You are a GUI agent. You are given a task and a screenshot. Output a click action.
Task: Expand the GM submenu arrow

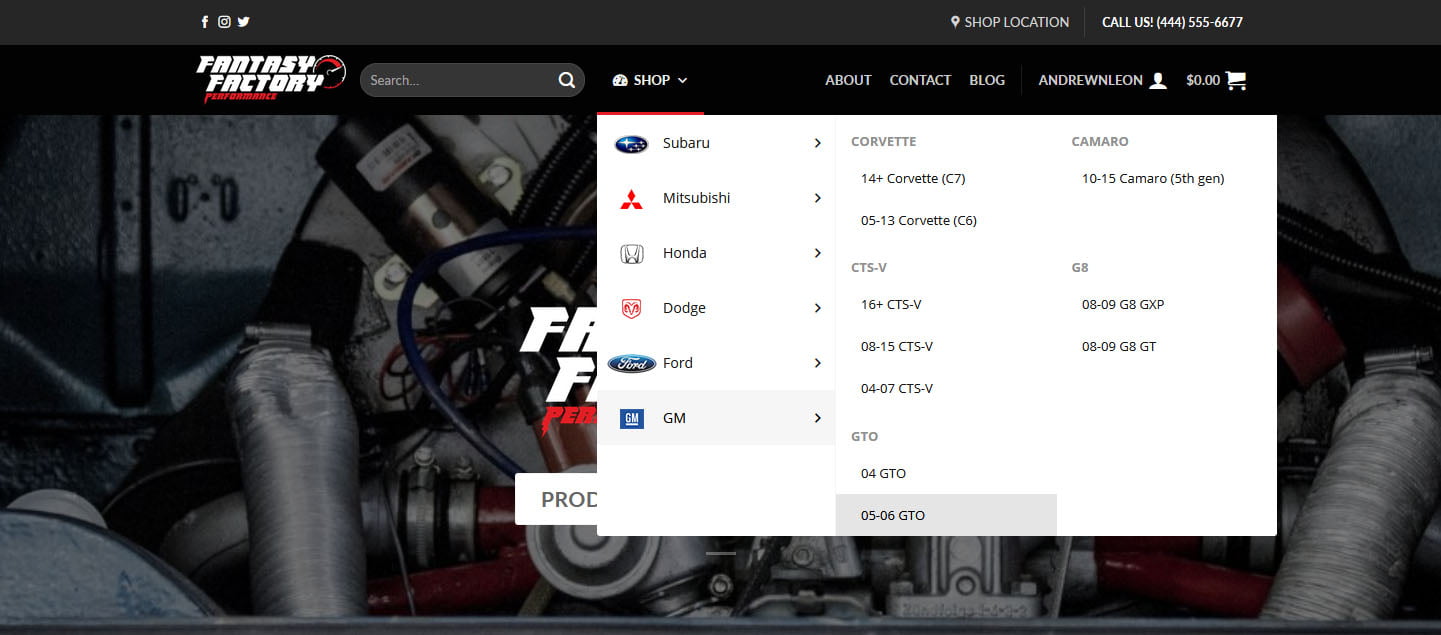[x=817, y=419]
